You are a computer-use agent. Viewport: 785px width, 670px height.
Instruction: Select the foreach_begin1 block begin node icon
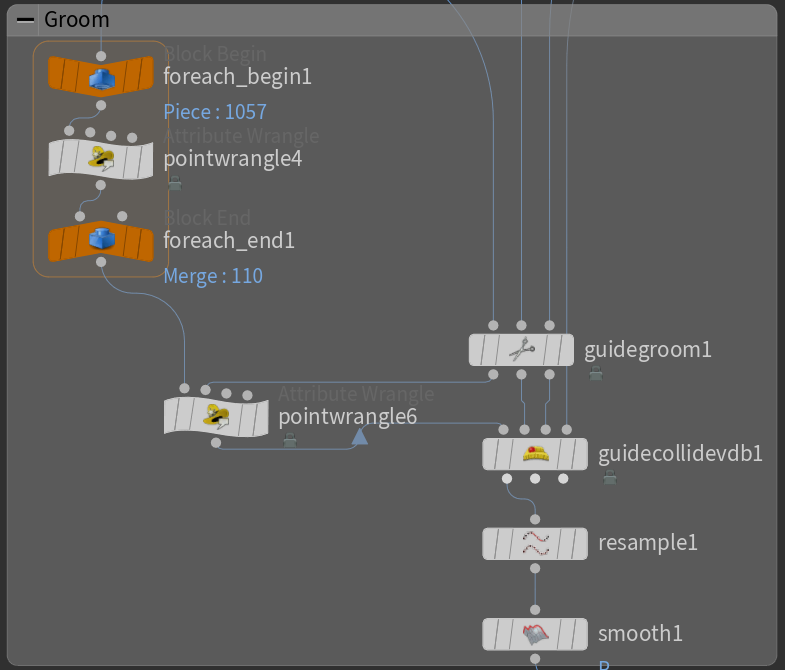tap(101, 76)
